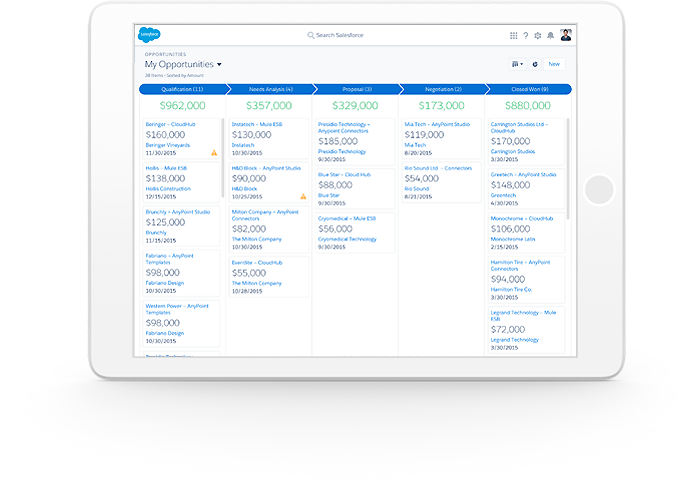This screenshot has height=494, width=699.
Task: Open Carrington Studios Ltd - CloudHub opportunity
Action: [x=519, y=128]
